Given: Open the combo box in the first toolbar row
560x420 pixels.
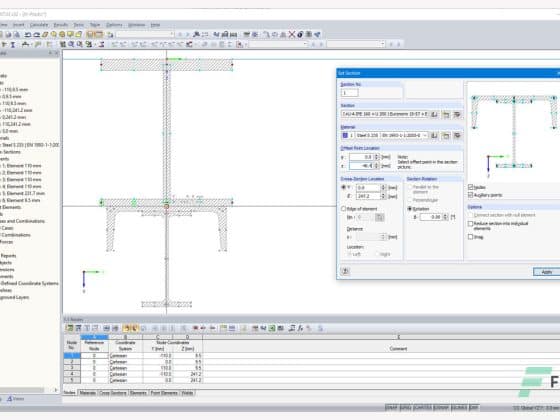Looking at the screenshot, I should tap(145, 35).
